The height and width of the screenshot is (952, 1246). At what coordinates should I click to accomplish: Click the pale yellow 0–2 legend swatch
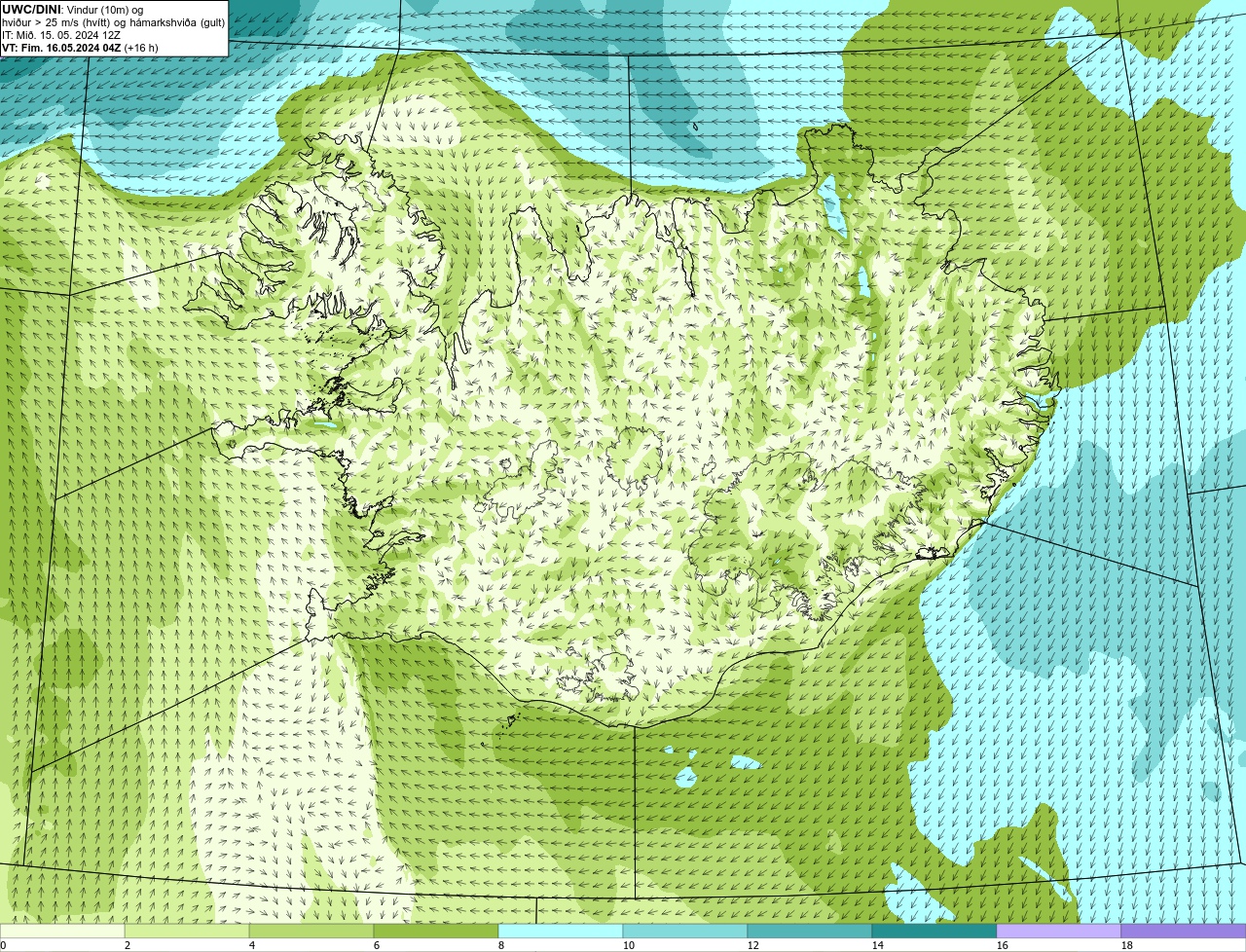(62, 932)
